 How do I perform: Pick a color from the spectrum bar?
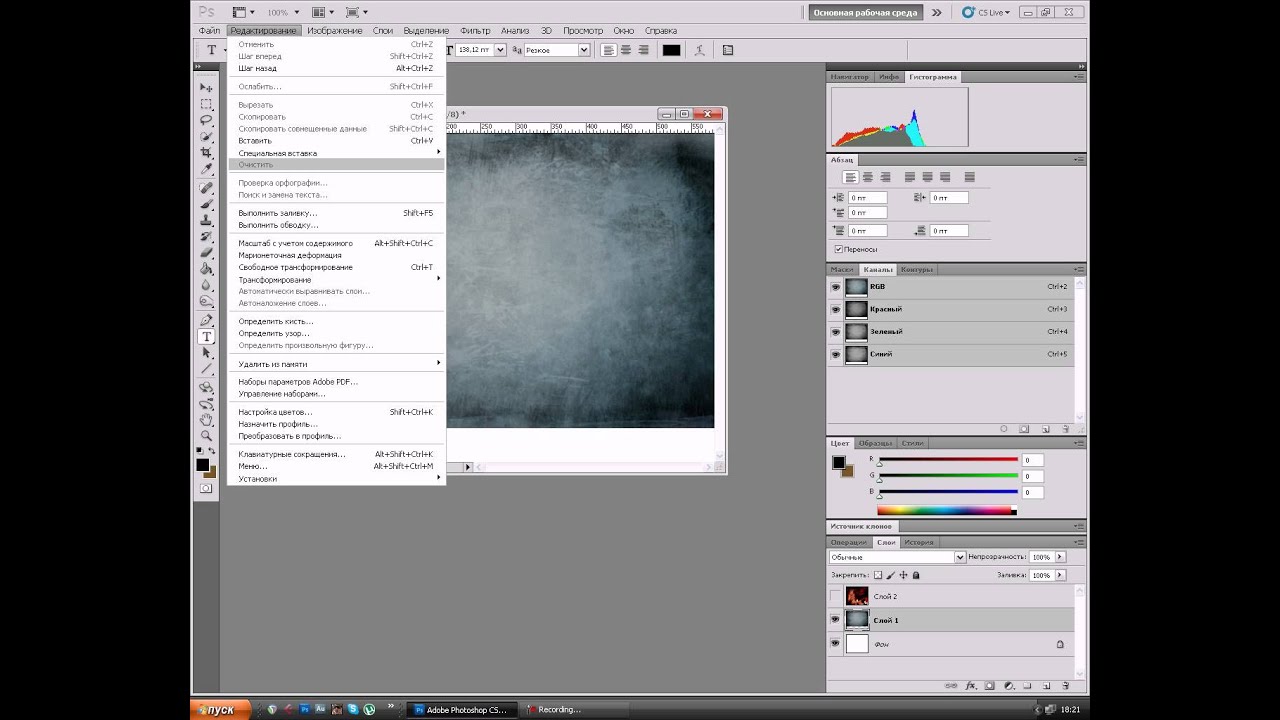tap(947, 510)
